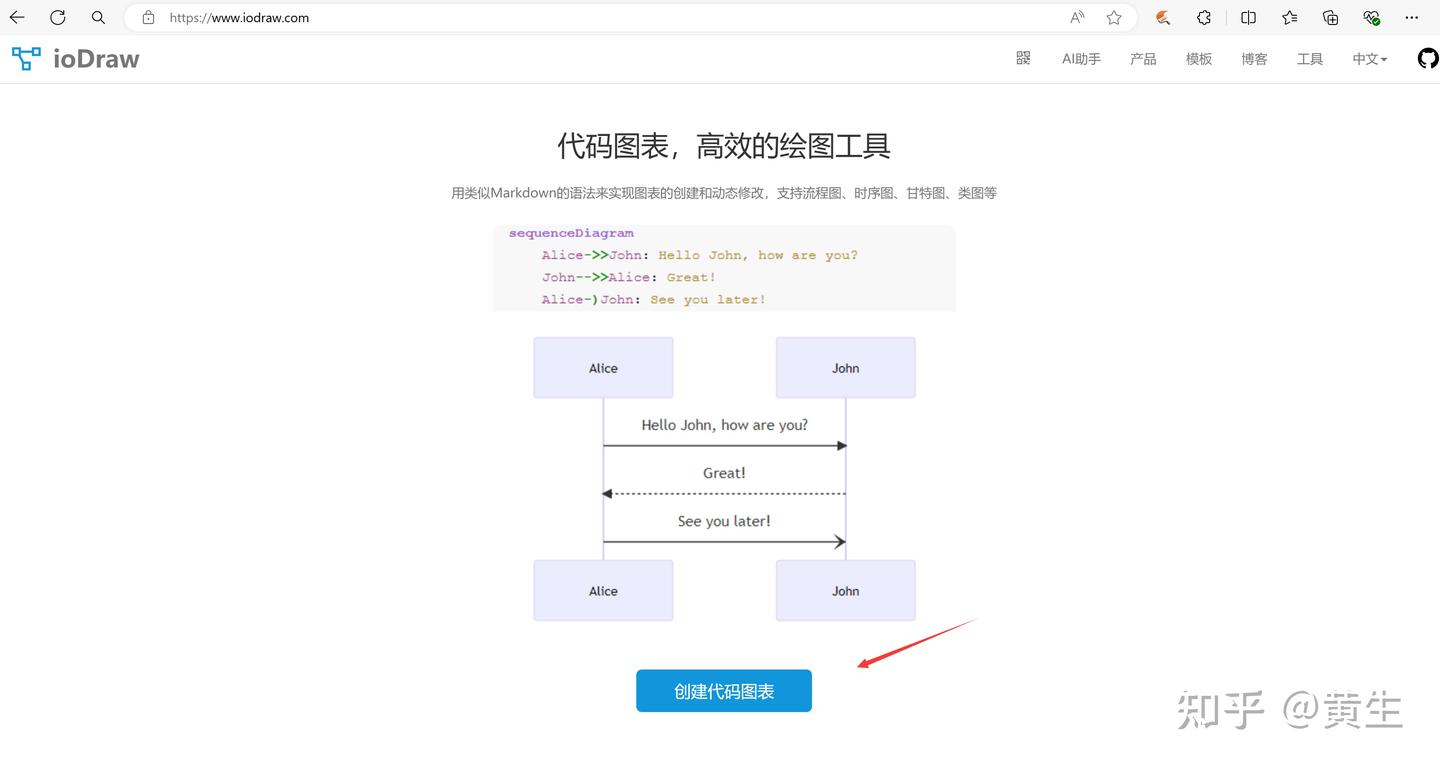1440x768 pixels.
Task: Open the Collections icon in browser toolbar
Action: 1329,17
